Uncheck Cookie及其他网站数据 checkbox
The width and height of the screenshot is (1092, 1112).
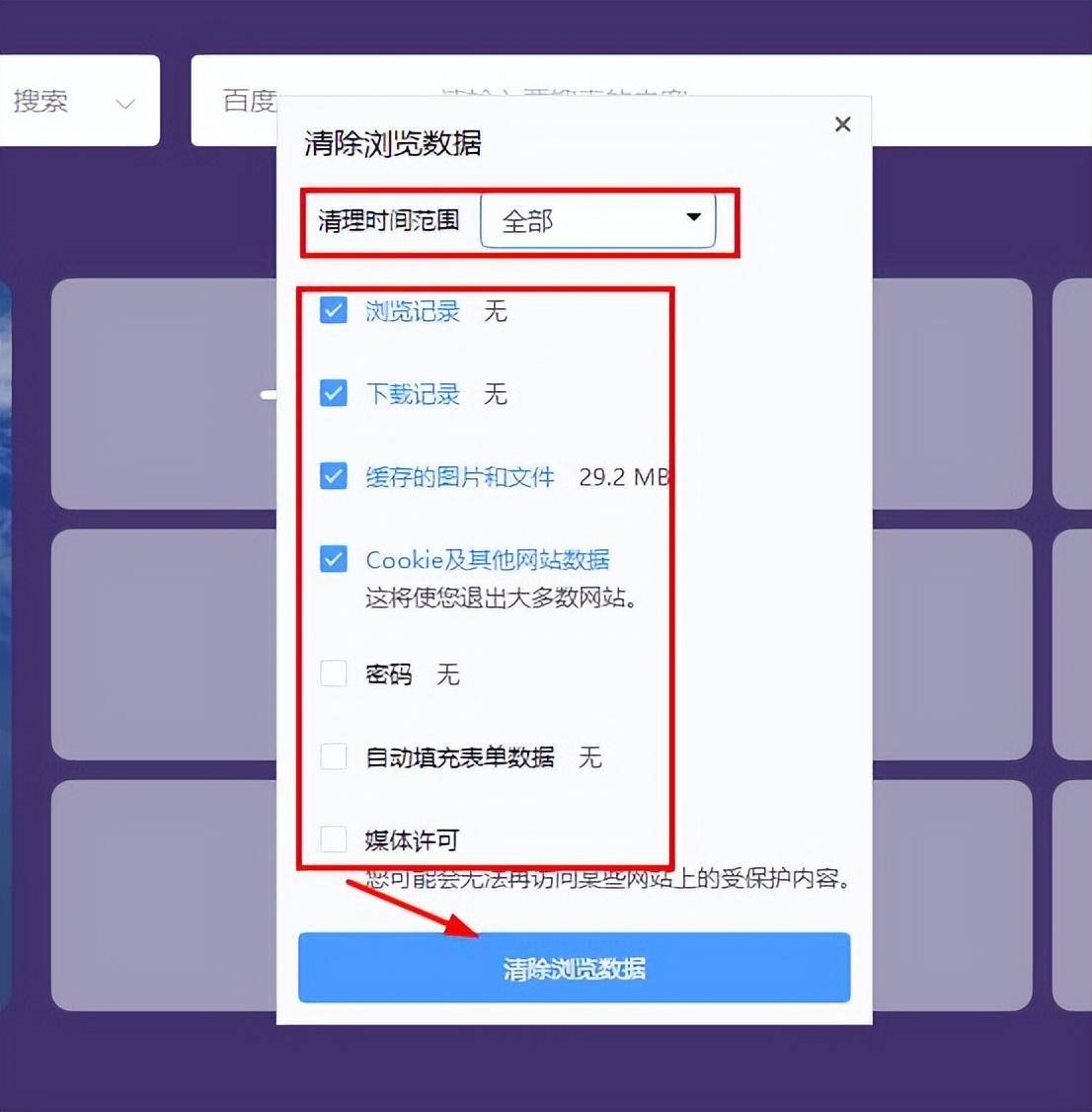(x=334, y=559)
